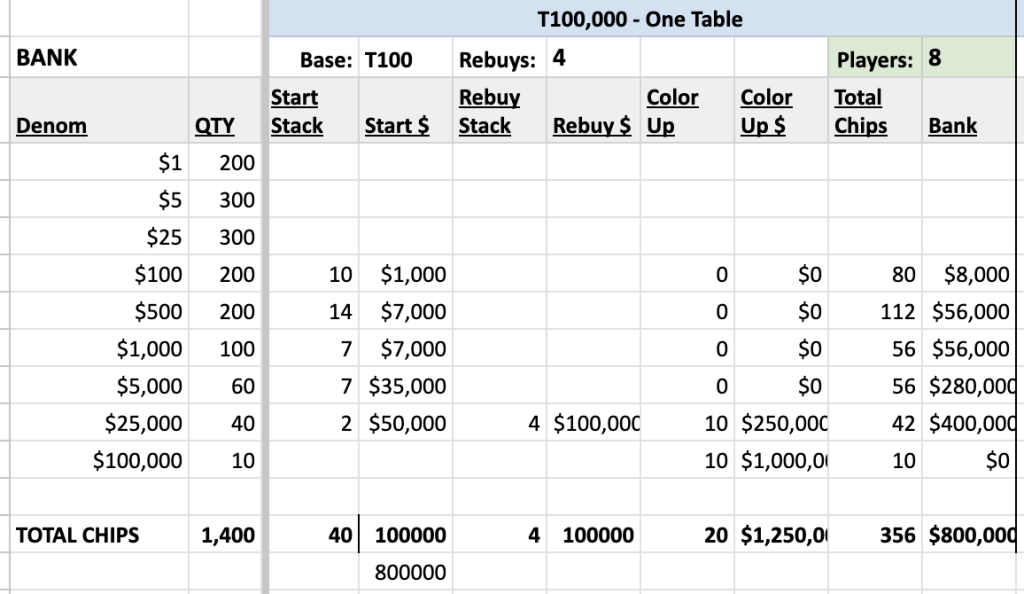Select the $56,000 Bank cell for $500 row

pos(968,311)
